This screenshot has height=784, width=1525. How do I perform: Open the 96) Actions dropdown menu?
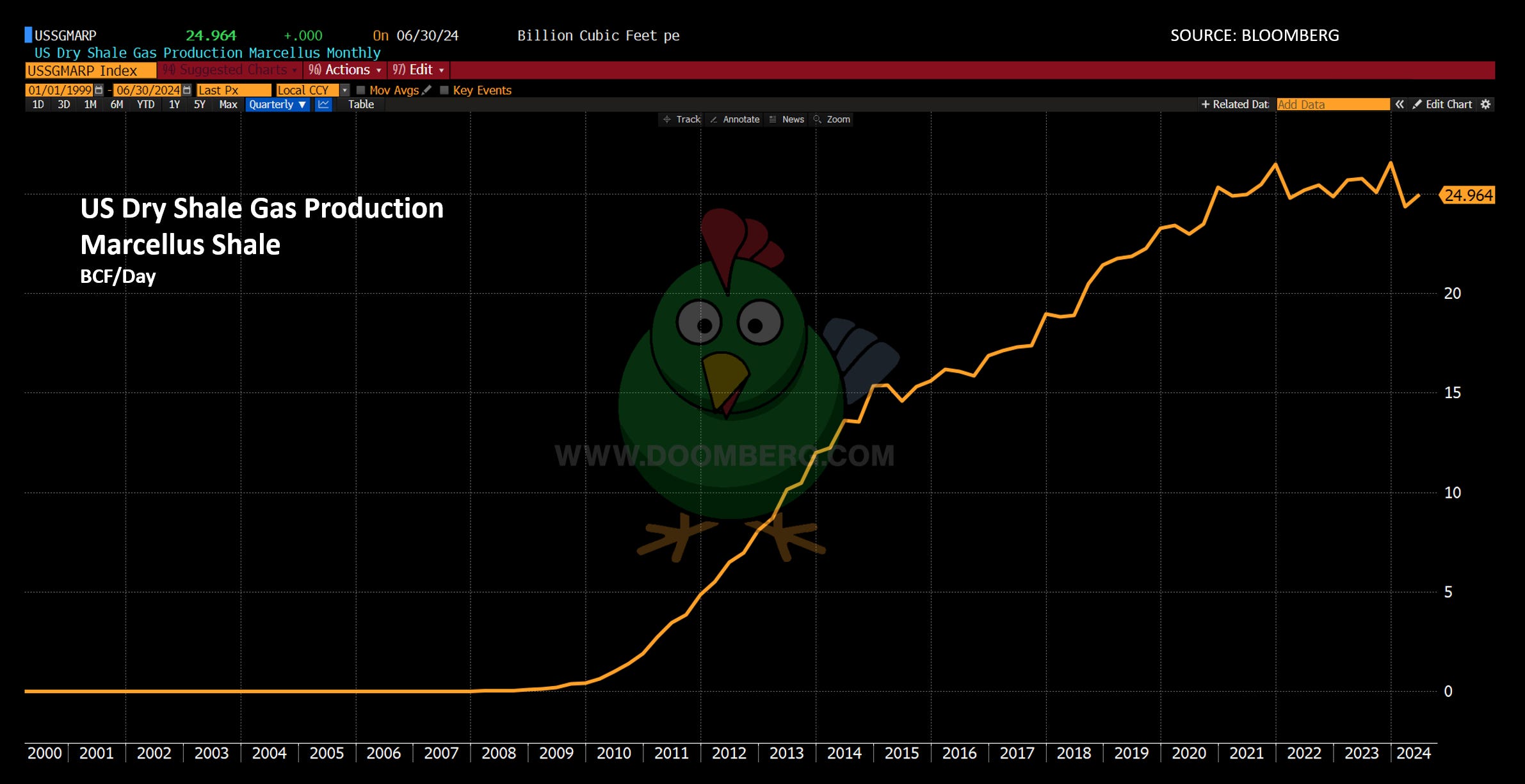point(344,70)
